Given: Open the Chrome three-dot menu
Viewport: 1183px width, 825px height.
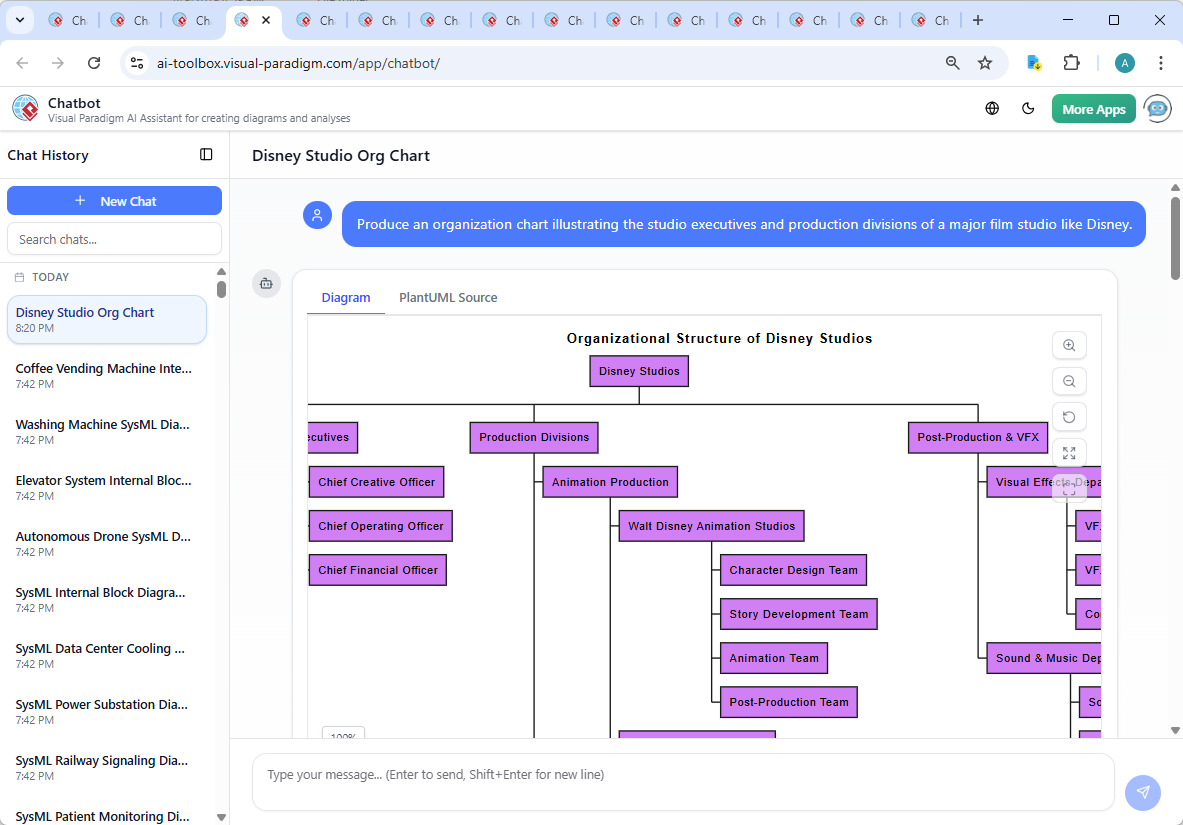Looking at the screenshot, I should click(x=1161, y=63).
